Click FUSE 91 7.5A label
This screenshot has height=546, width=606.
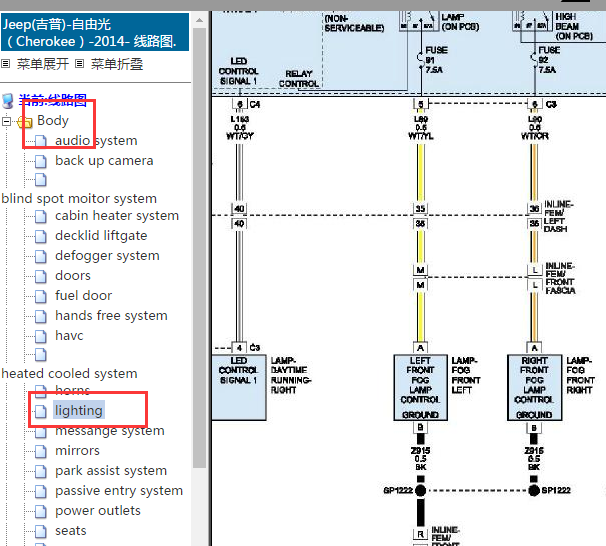click(436, 60)
